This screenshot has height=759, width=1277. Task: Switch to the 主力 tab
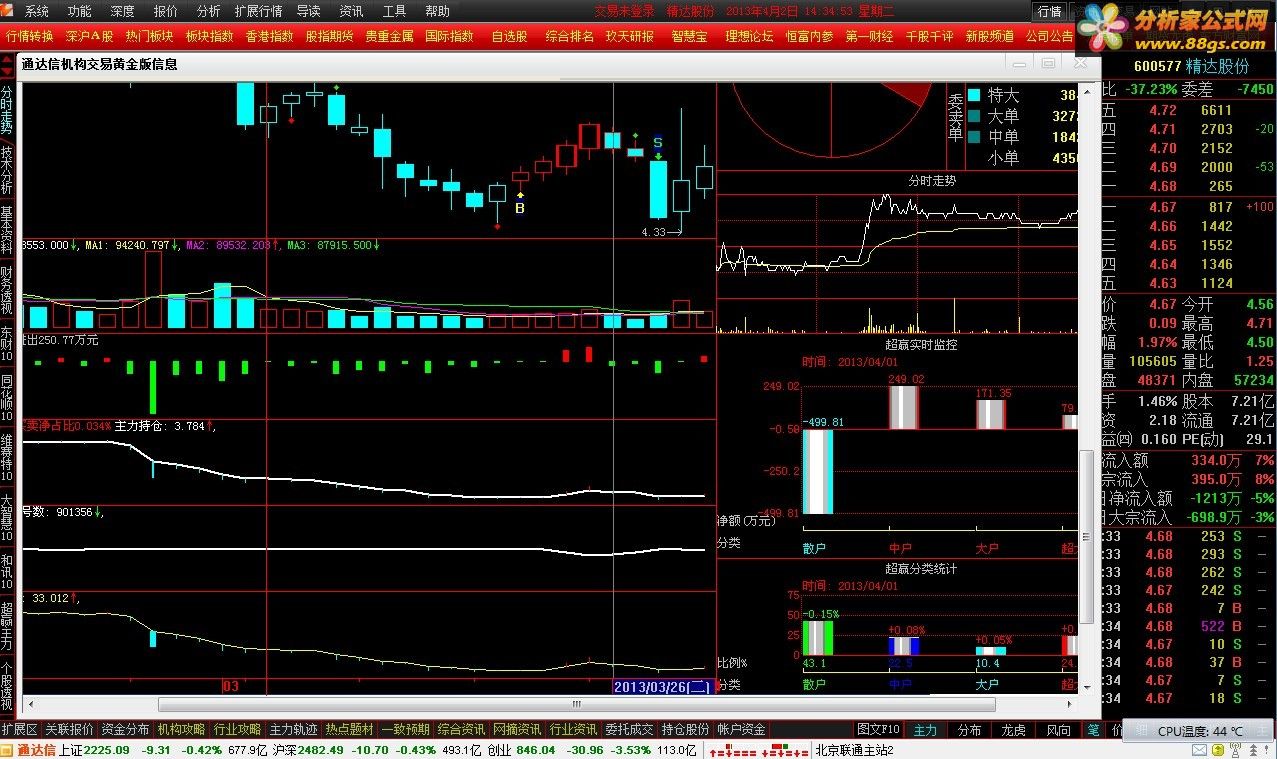(x=926, y=731)
